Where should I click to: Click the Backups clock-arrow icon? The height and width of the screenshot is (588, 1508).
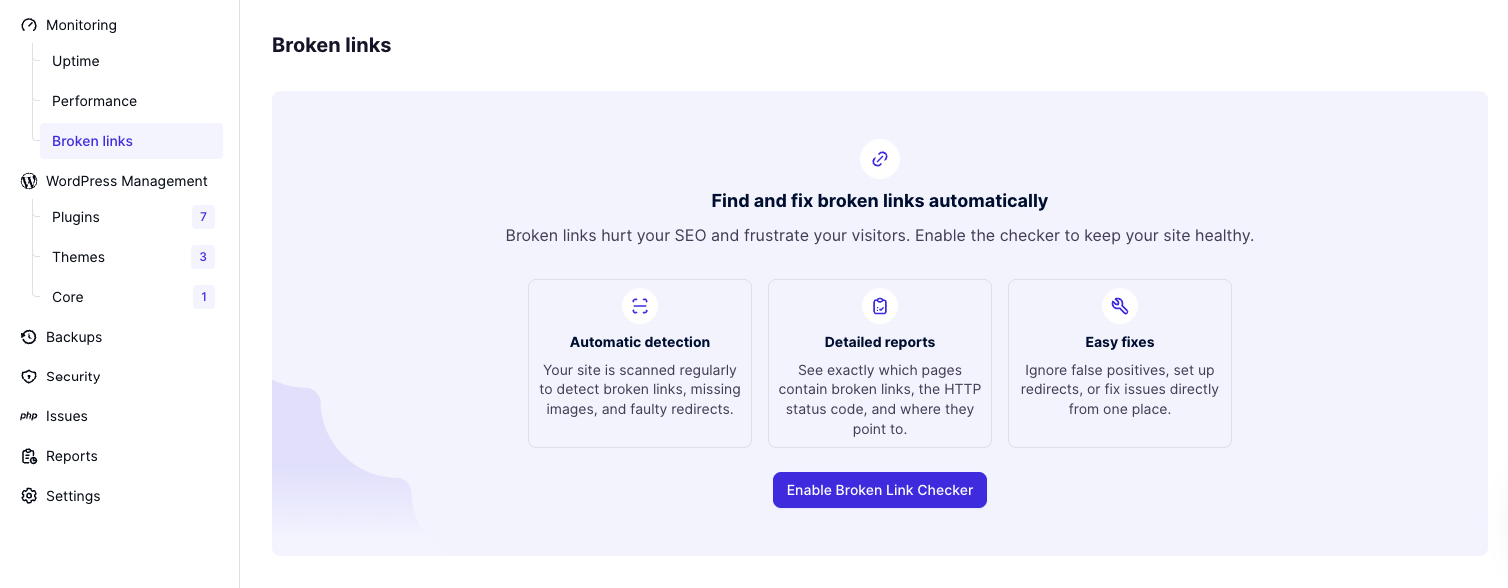click(29, 337)
